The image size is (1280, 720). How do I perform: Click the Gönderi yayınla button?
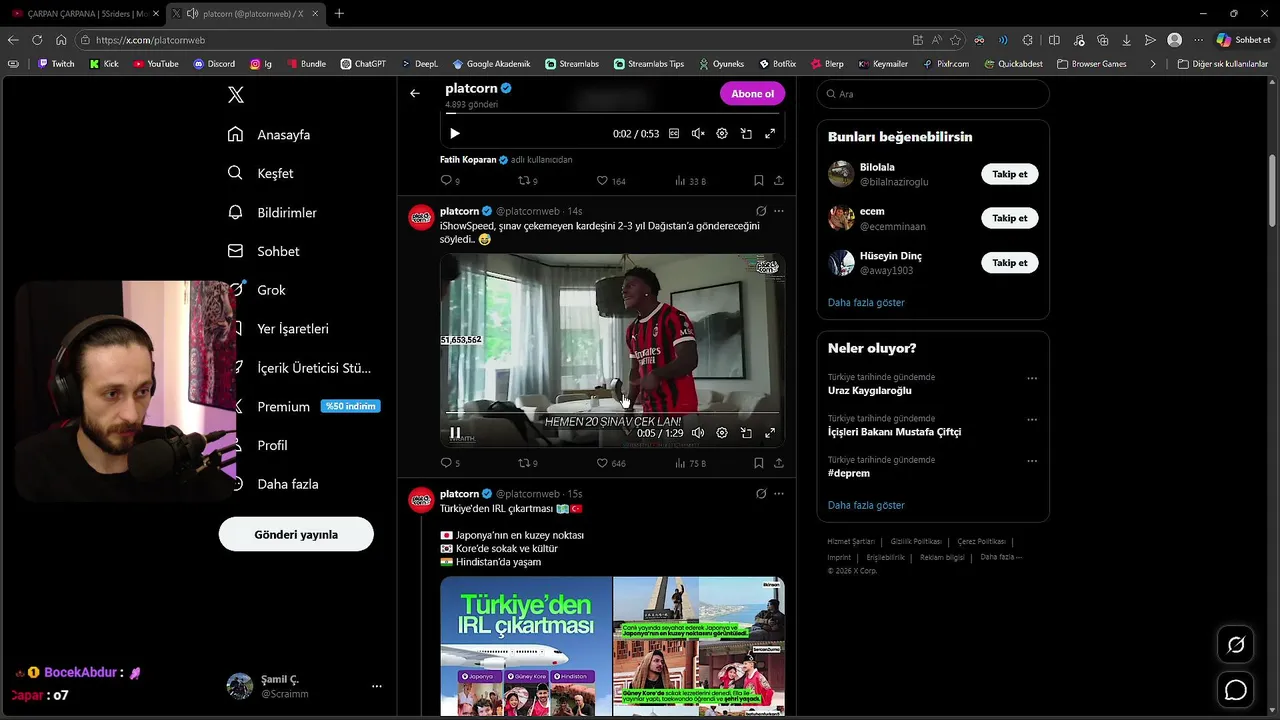pos(296,534)
